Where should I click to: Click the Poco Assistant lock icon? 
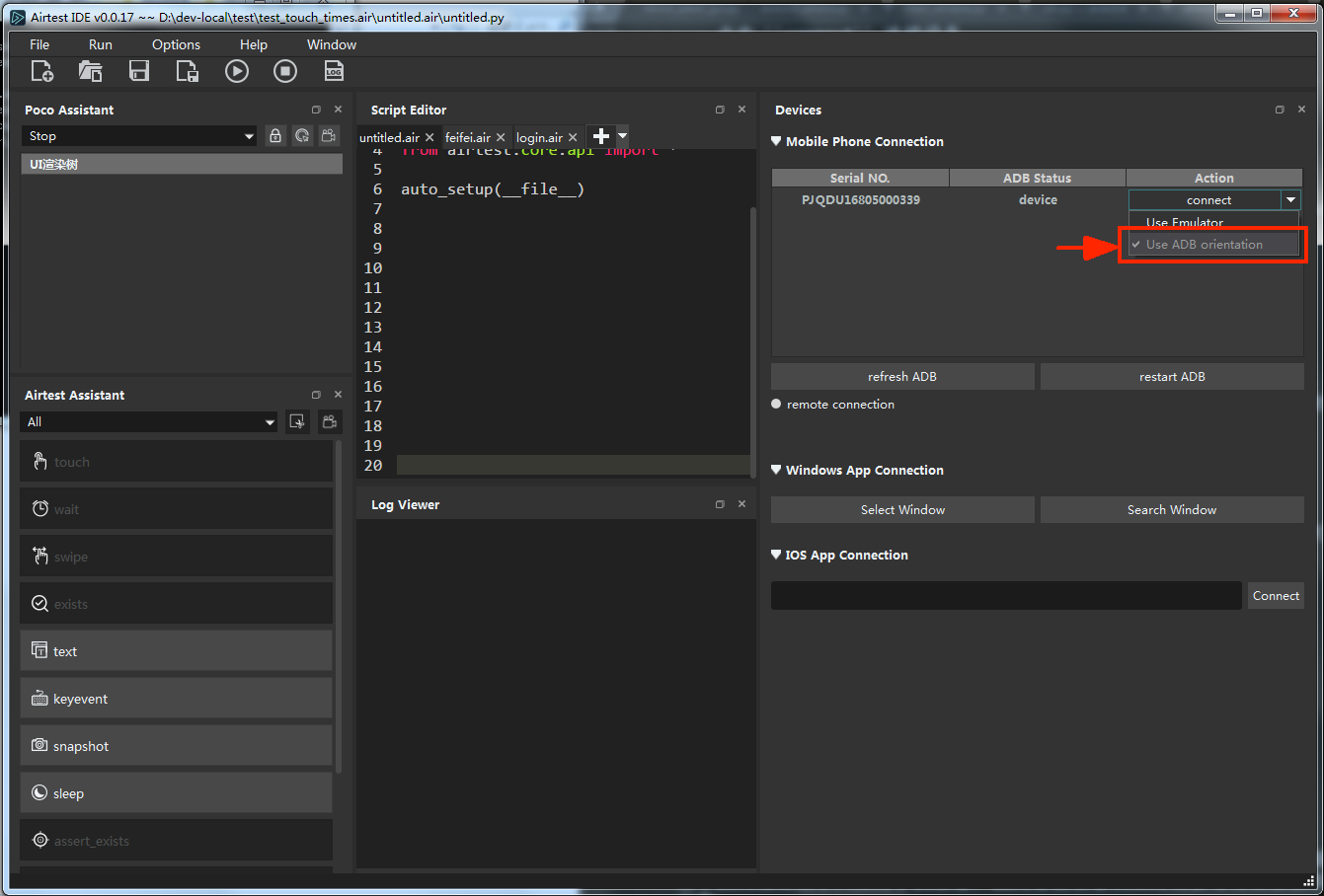275,136
